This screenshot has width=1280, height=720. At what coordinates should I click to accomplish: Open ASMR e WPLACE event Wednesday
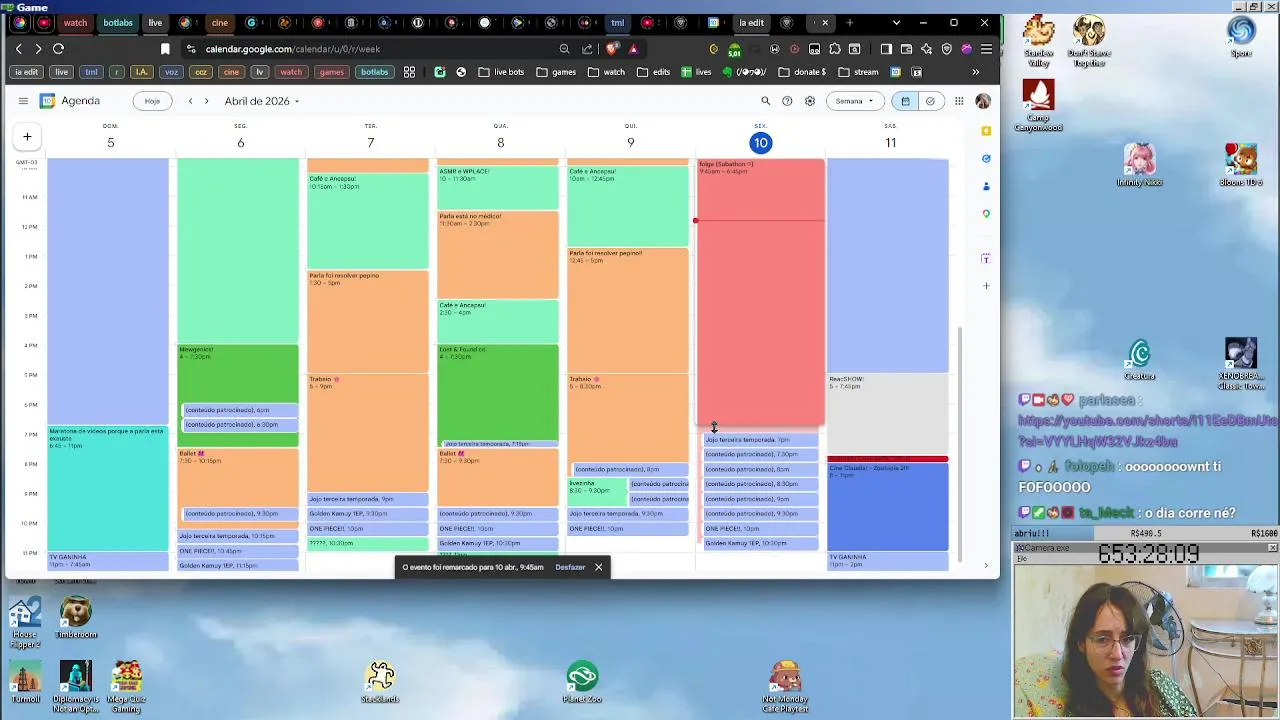tap(498, 188)
